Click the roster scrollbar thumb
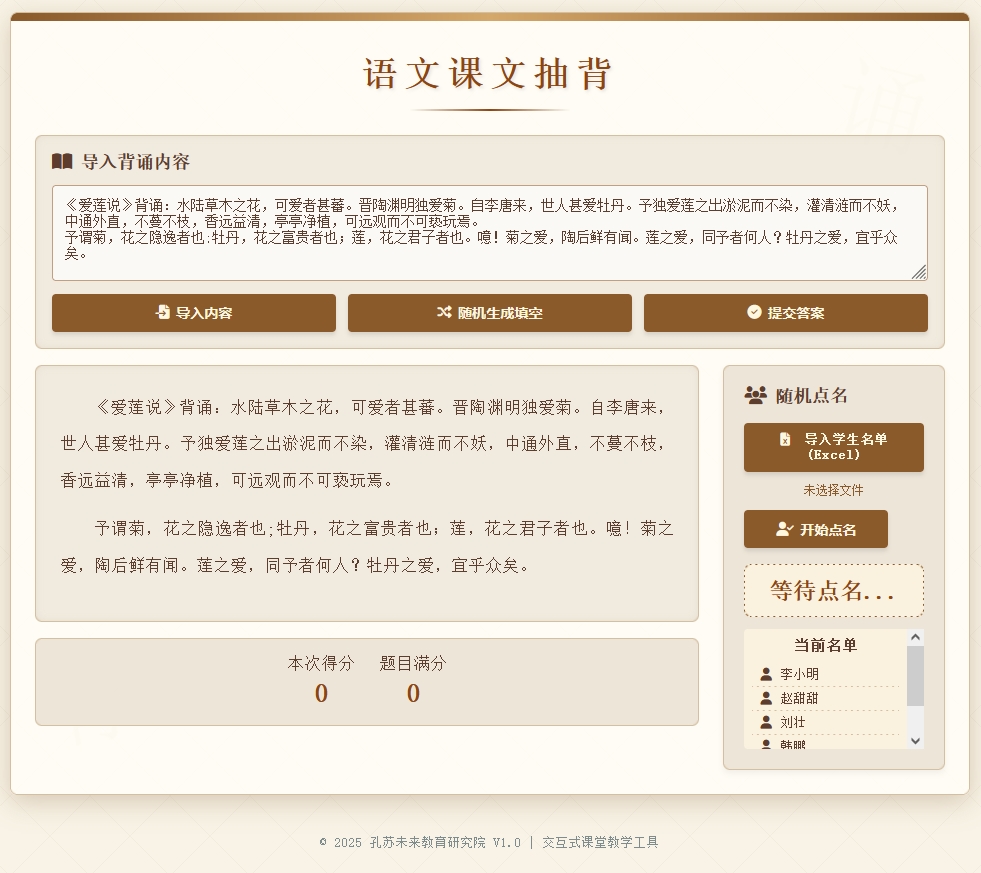The image size is (981, 873). [x=915, y=676]
